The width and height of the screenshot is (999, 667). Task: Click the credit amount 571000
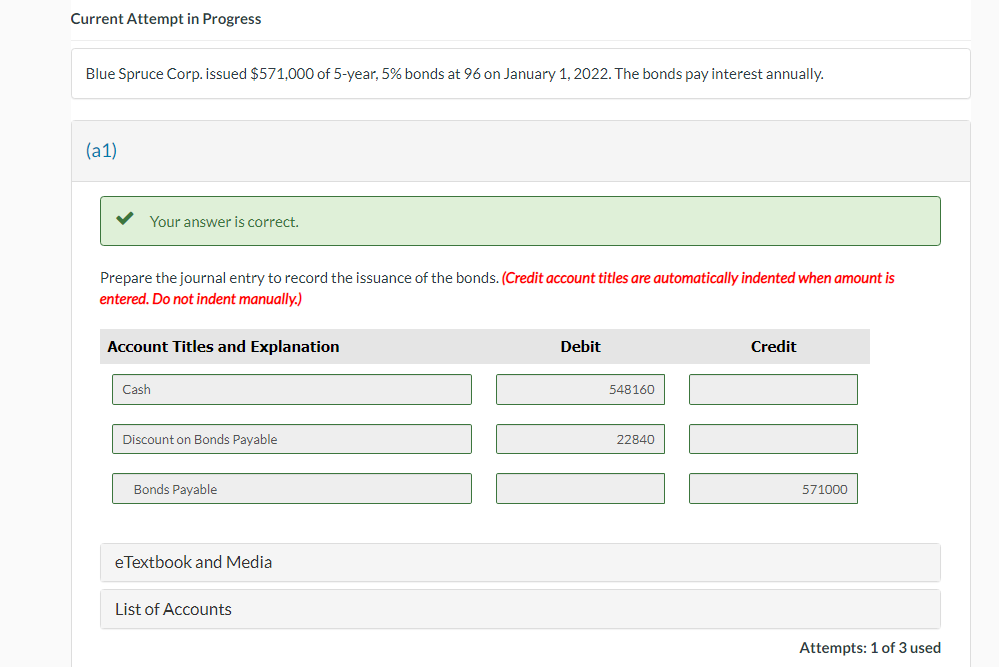[772, 488]
